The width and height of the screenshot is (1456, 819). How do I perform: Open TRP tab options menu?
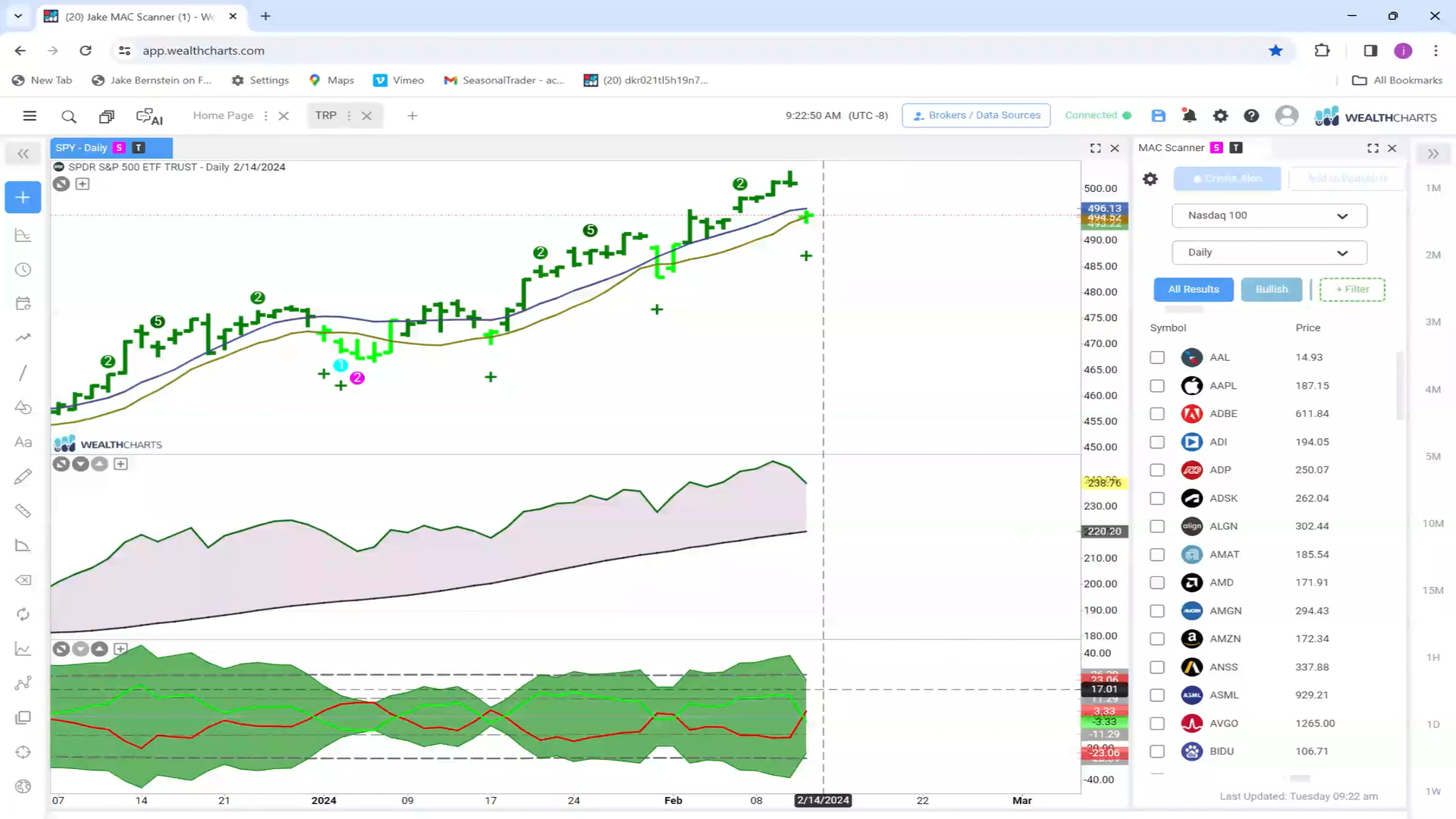click(349, 116)
